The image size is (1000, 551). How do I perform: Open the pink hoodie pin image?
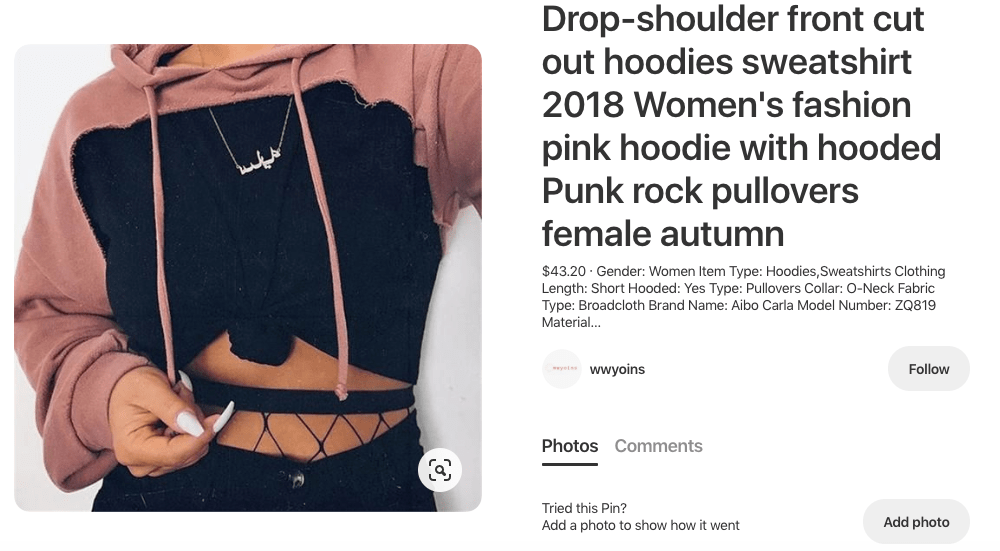pyautogui.click(x=247, y=277)
